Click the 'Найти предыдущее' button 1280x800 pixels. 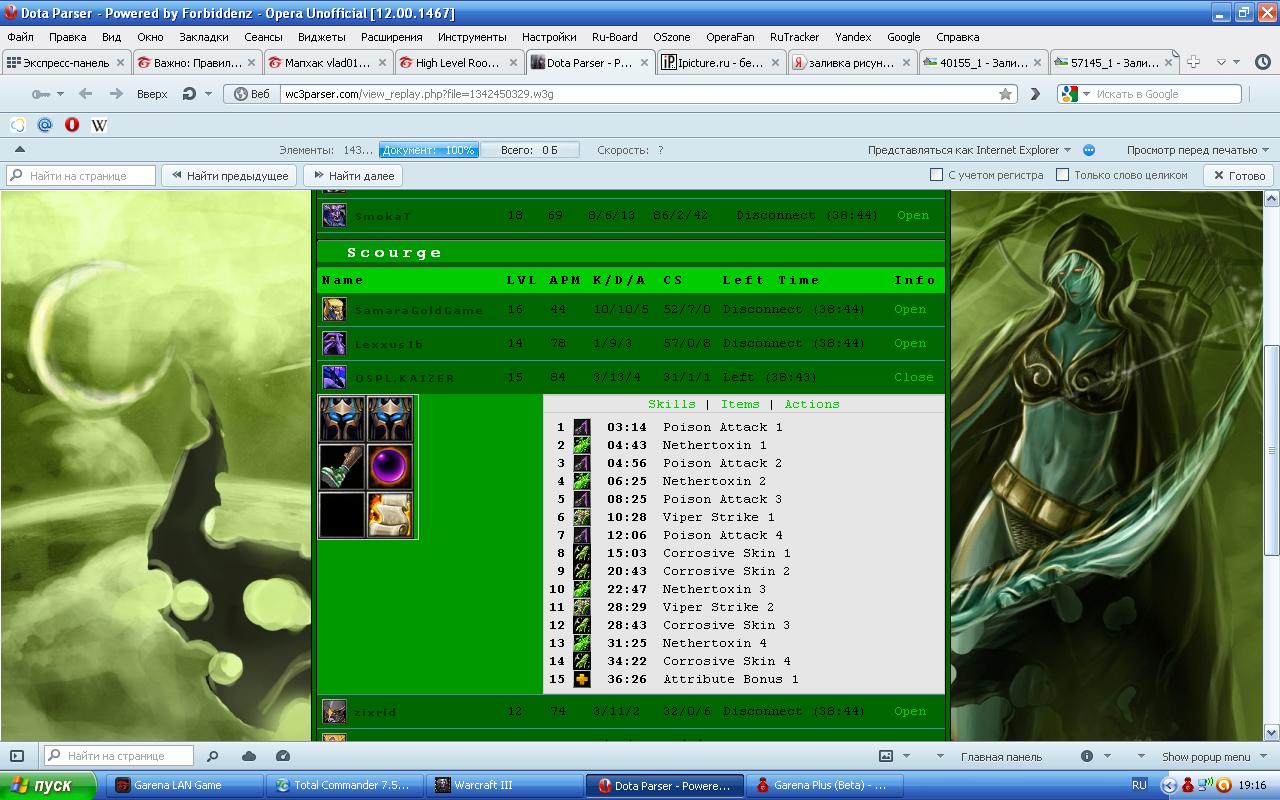[229, 175]
